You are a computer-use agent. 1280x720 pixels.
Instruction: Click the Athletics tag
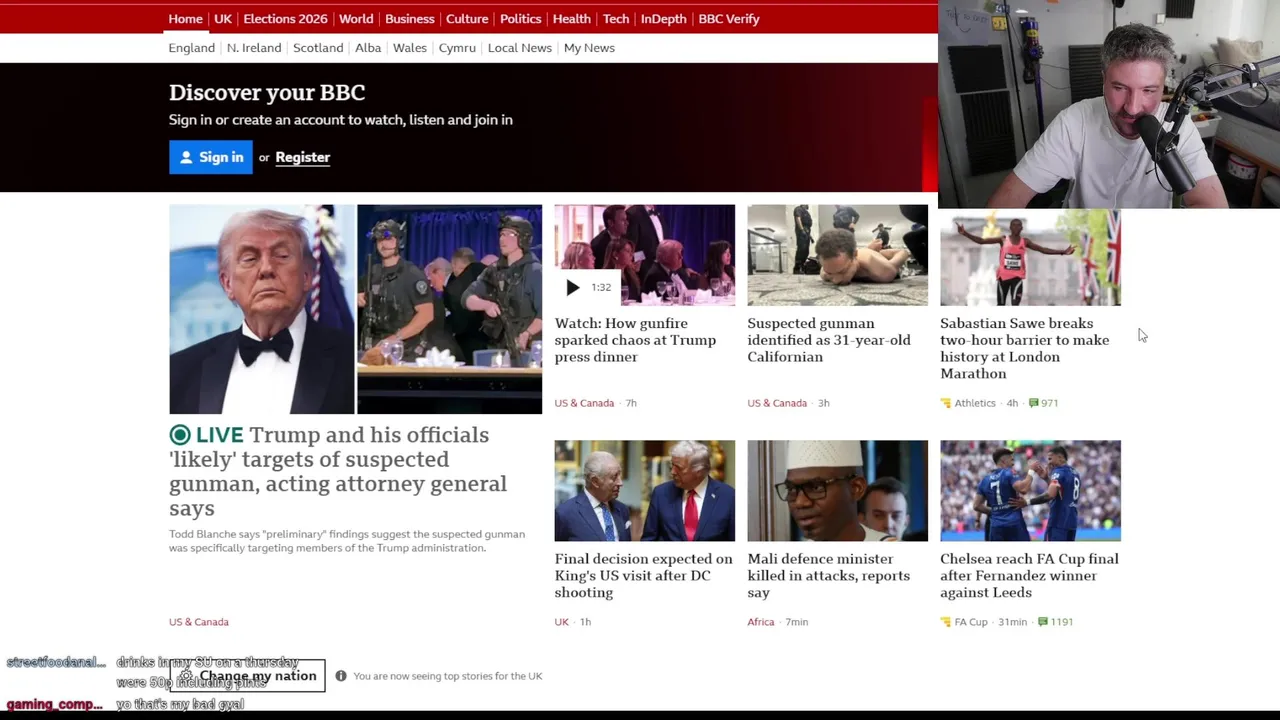975,403
